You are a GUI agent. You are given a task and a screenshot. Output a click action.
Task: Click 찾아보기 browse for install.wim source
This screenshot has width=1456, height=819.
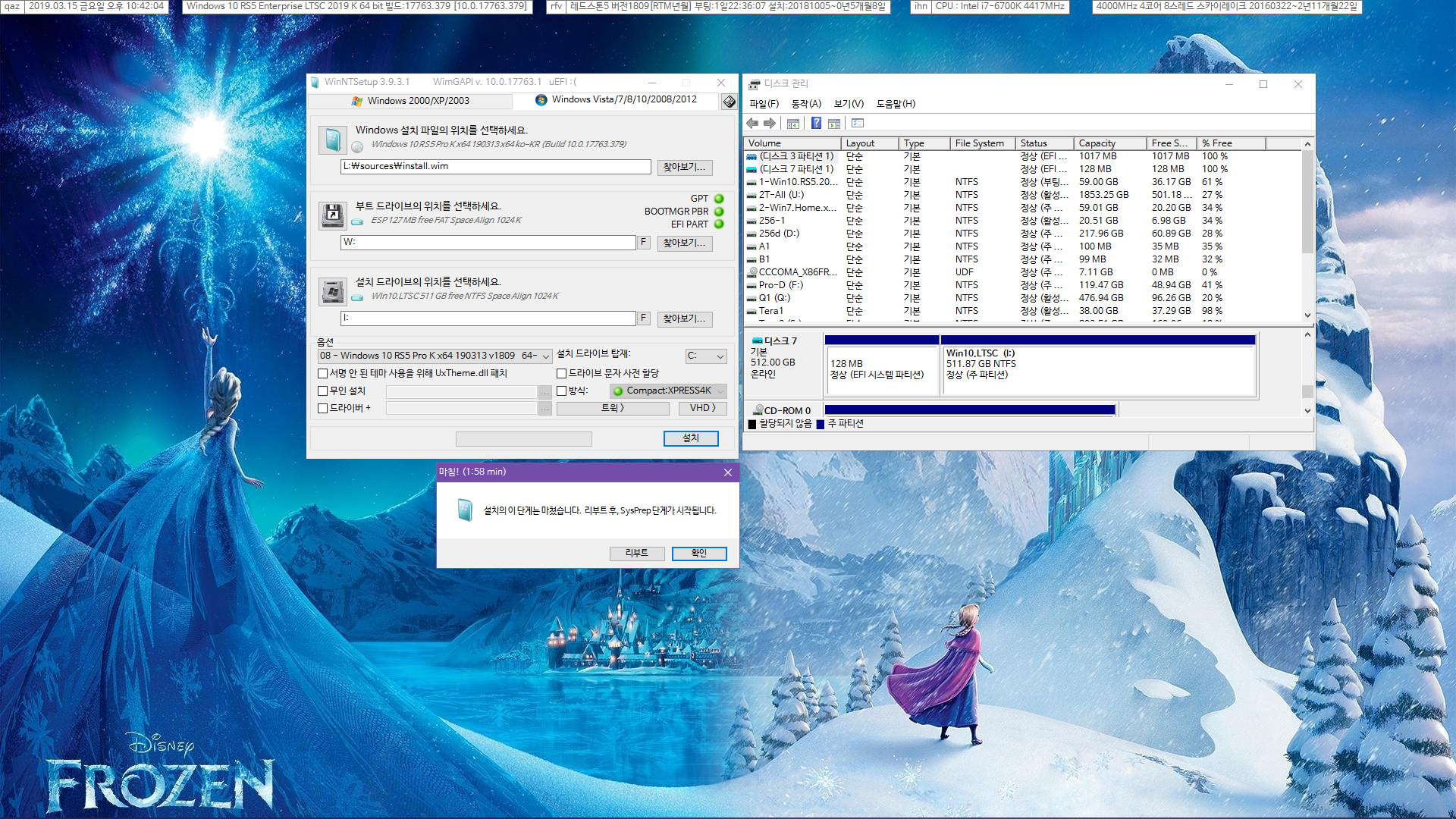point(684,167)
